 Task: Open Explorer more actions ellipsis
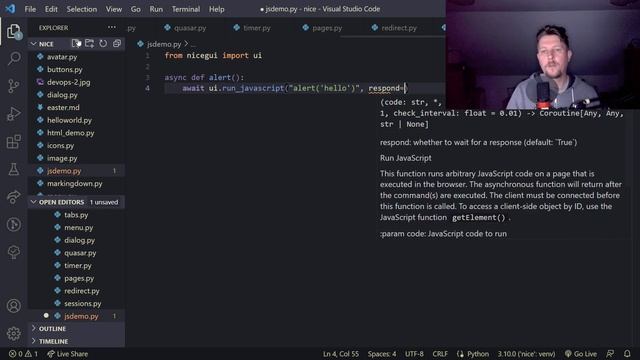112,27
